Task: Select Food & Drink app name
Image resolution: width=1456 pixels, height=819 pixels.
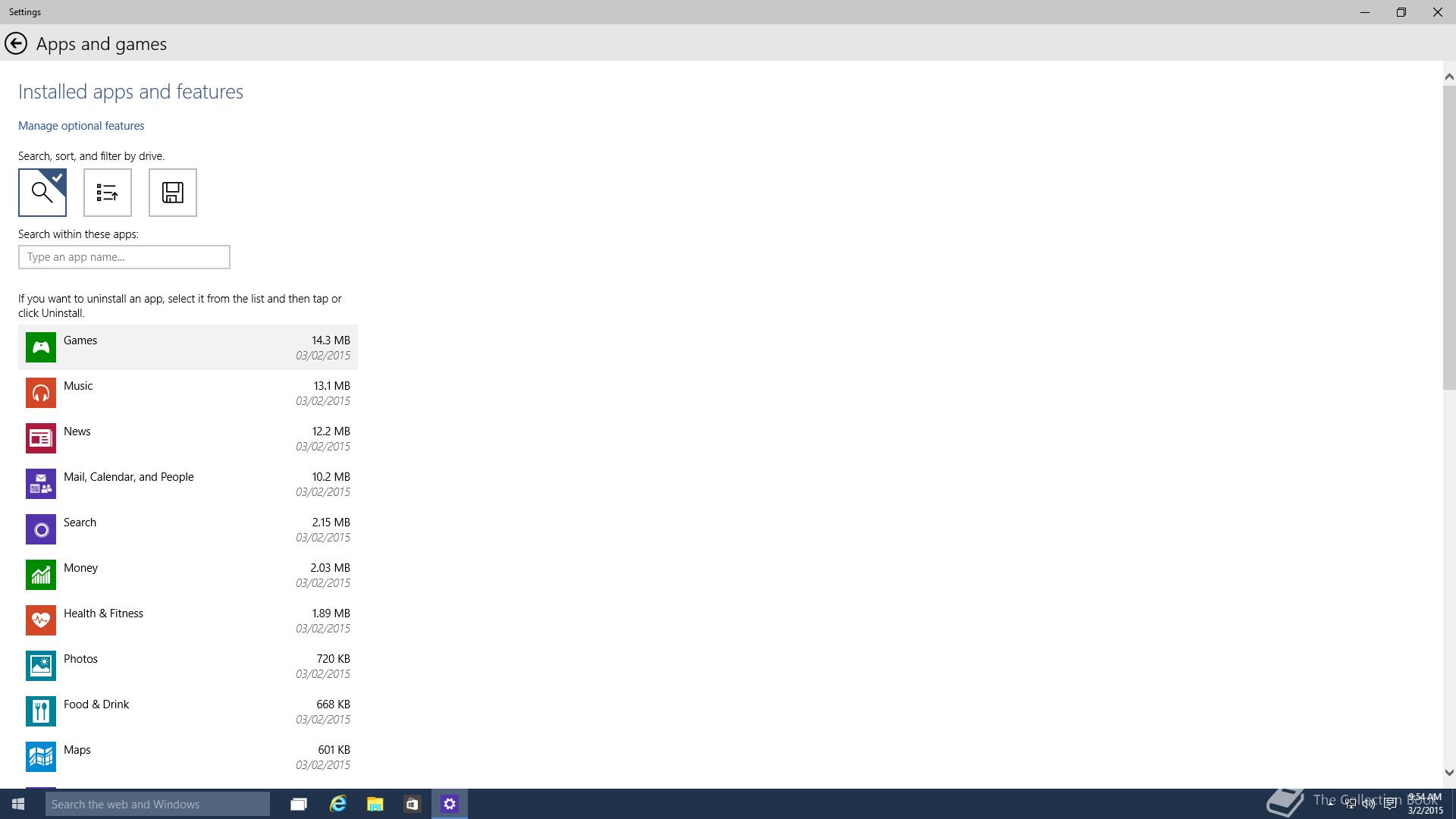Action: [96, 704]
